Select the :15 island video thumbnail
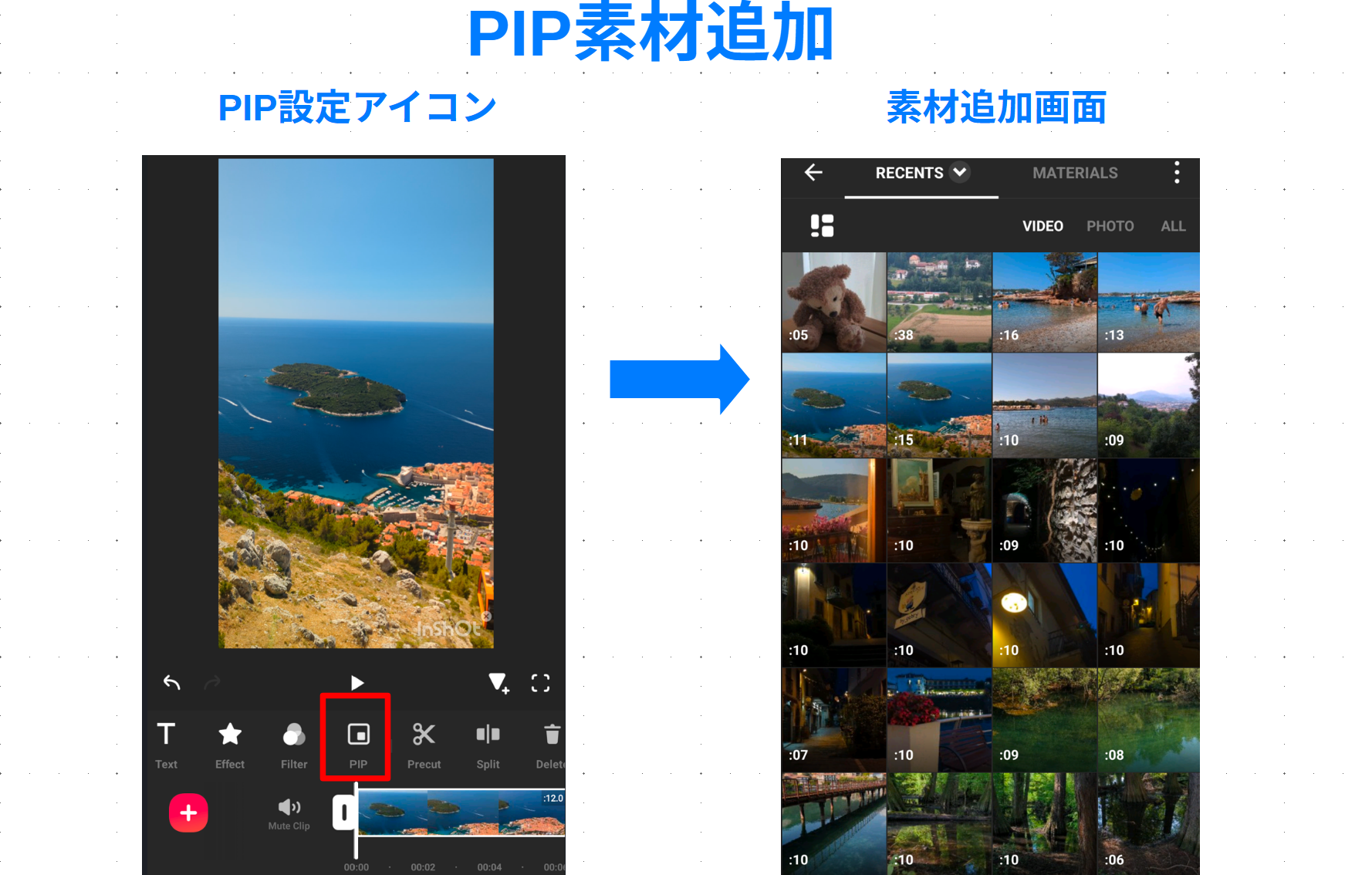This screenshot has width=1372, height=875. (x=939, y=406)
